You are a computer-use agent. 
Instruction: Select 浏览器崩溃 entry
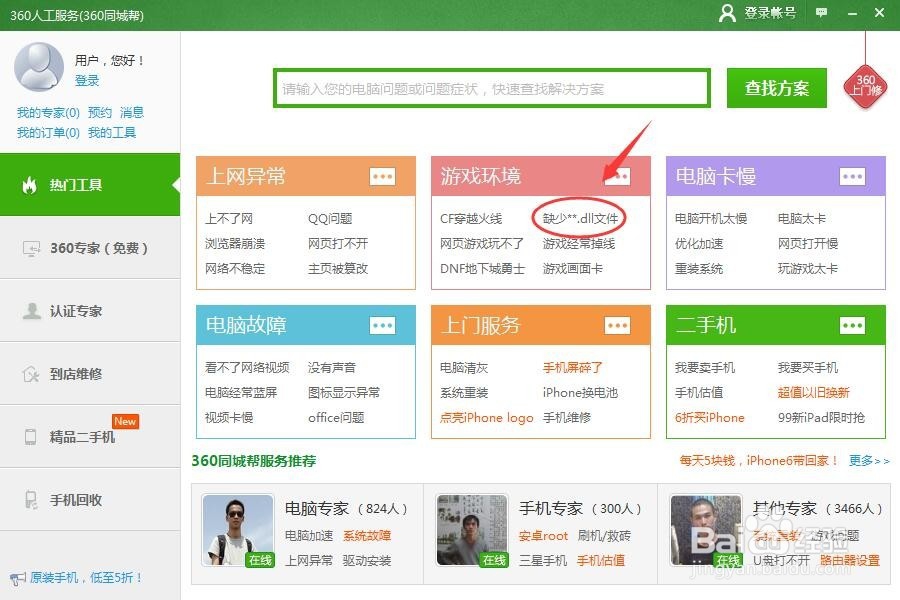pos(235,243)
